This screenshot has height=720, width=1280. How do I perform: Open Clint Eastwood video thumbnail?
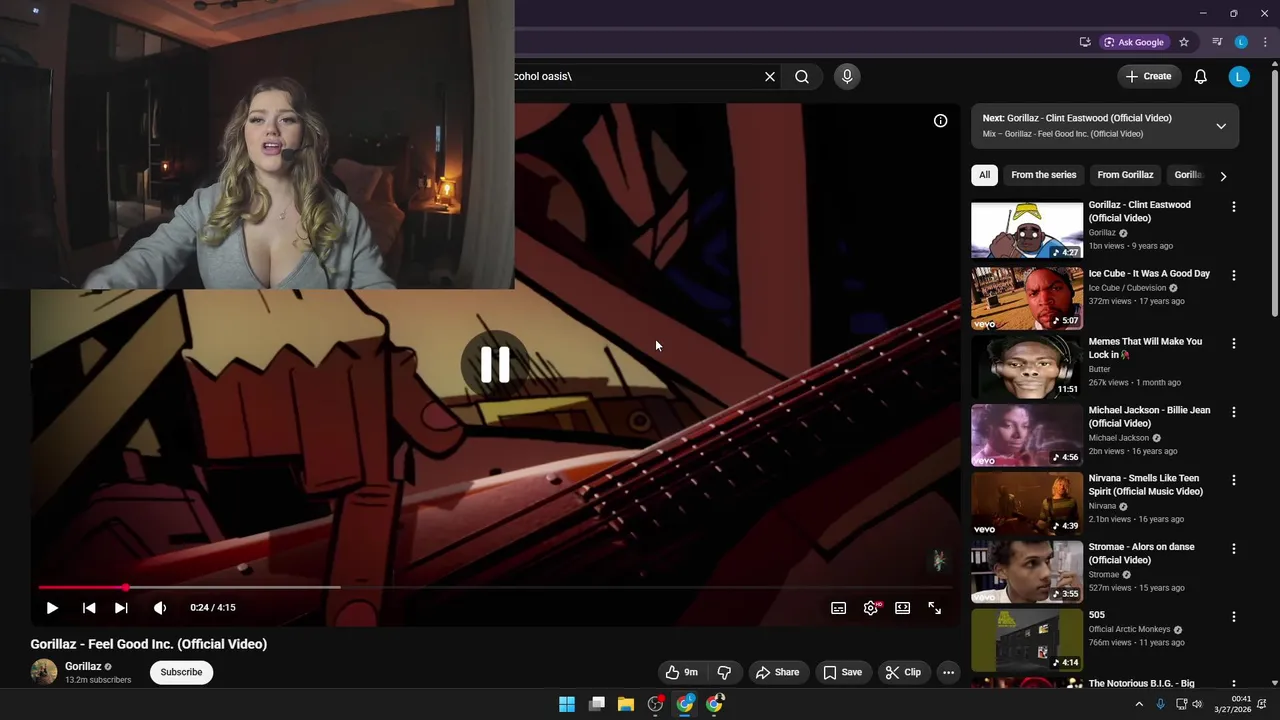point(1027,230)
